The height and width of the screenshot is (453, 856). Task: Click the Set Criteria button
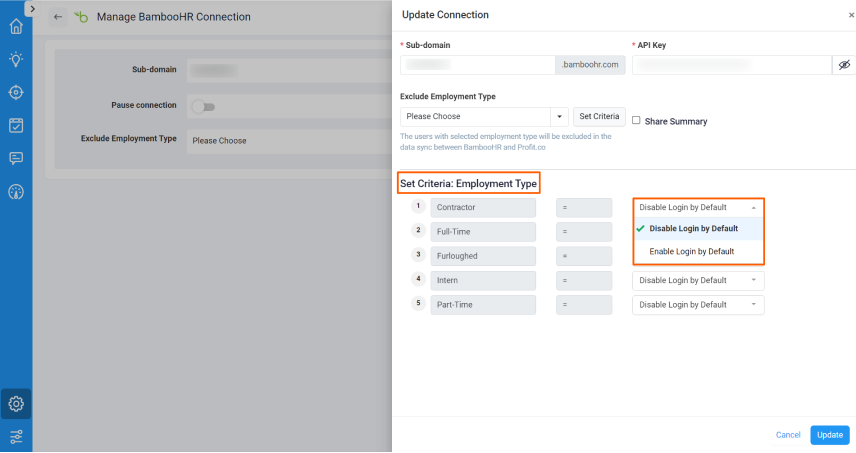tap(600, 117)
